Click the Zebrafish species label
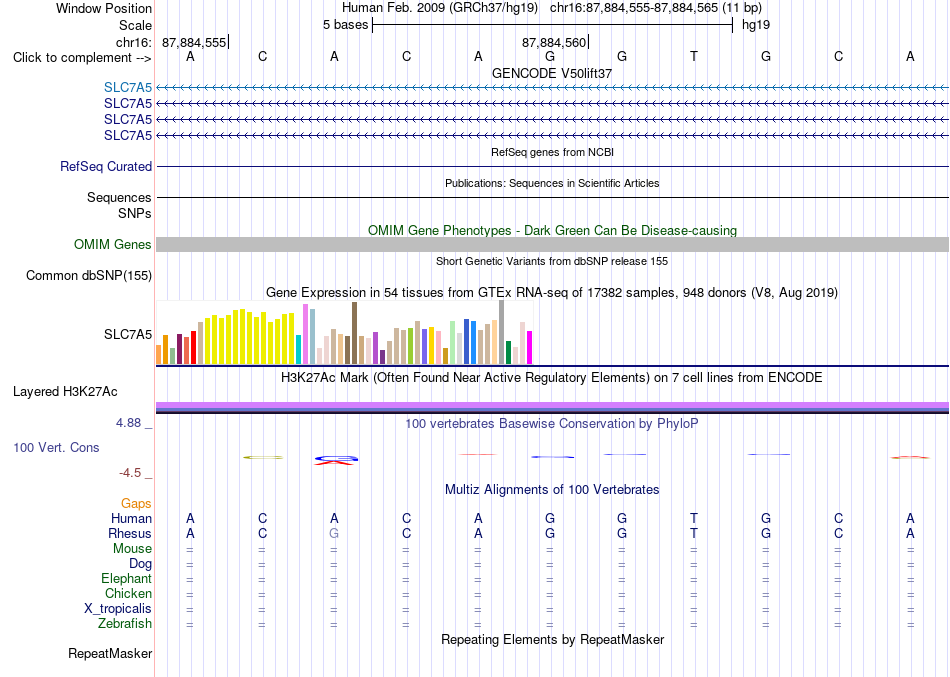Screen dimensions: 950x677 [125, 623]
